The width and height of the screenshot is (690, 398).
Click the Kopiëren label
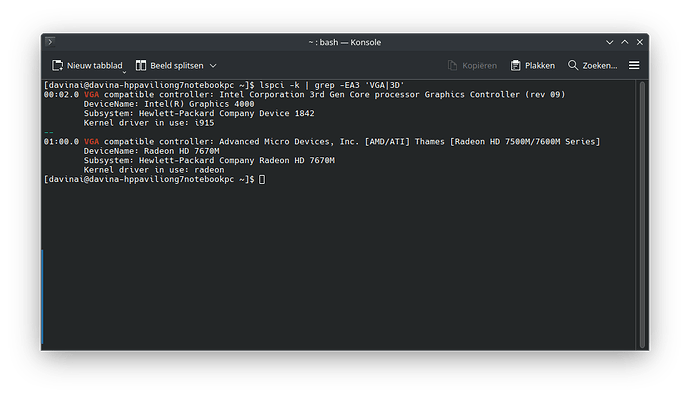(x=479, y=66)
